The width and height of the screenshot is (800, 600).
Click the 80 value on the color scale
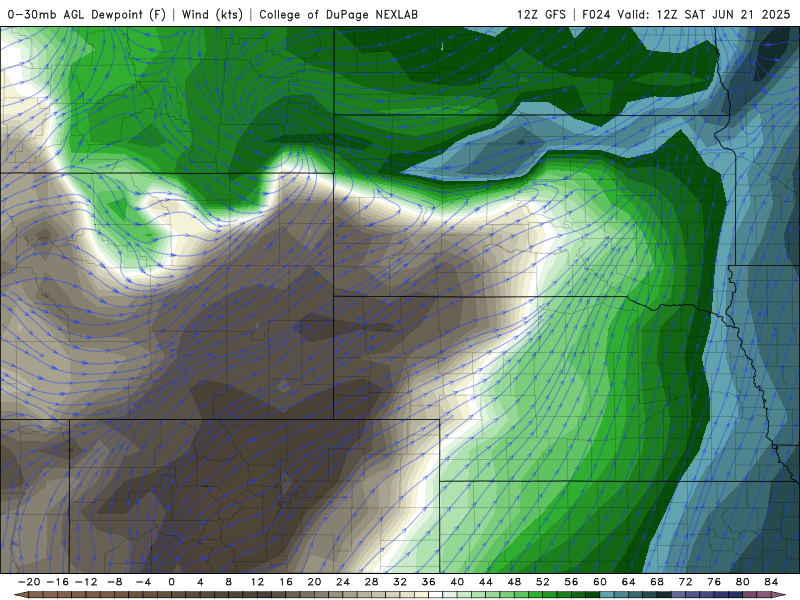click(x=743, y=582)
